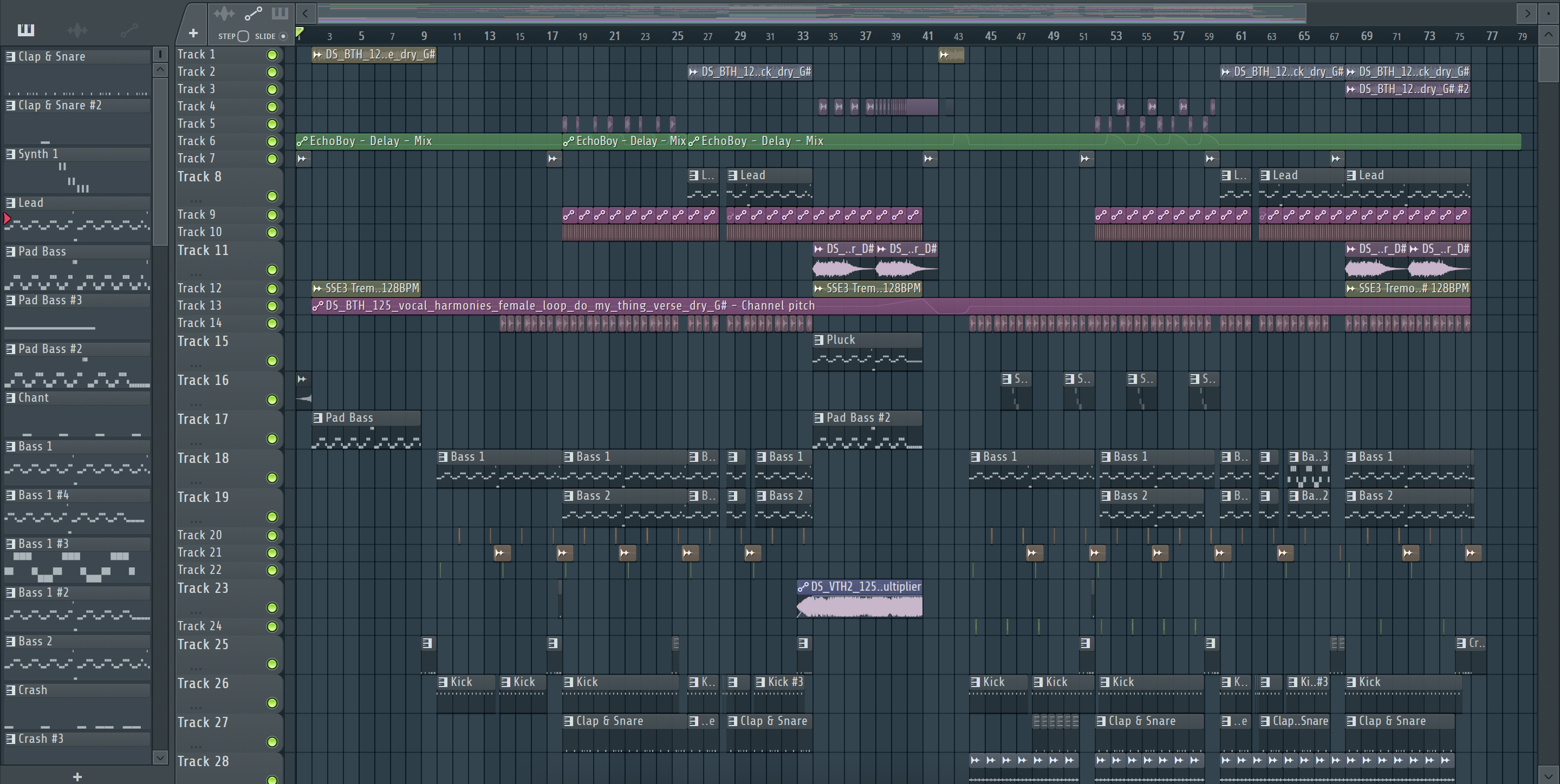Click the Track 28 name label
Viewport: 1560px width, 784px height.
(203, 762)
